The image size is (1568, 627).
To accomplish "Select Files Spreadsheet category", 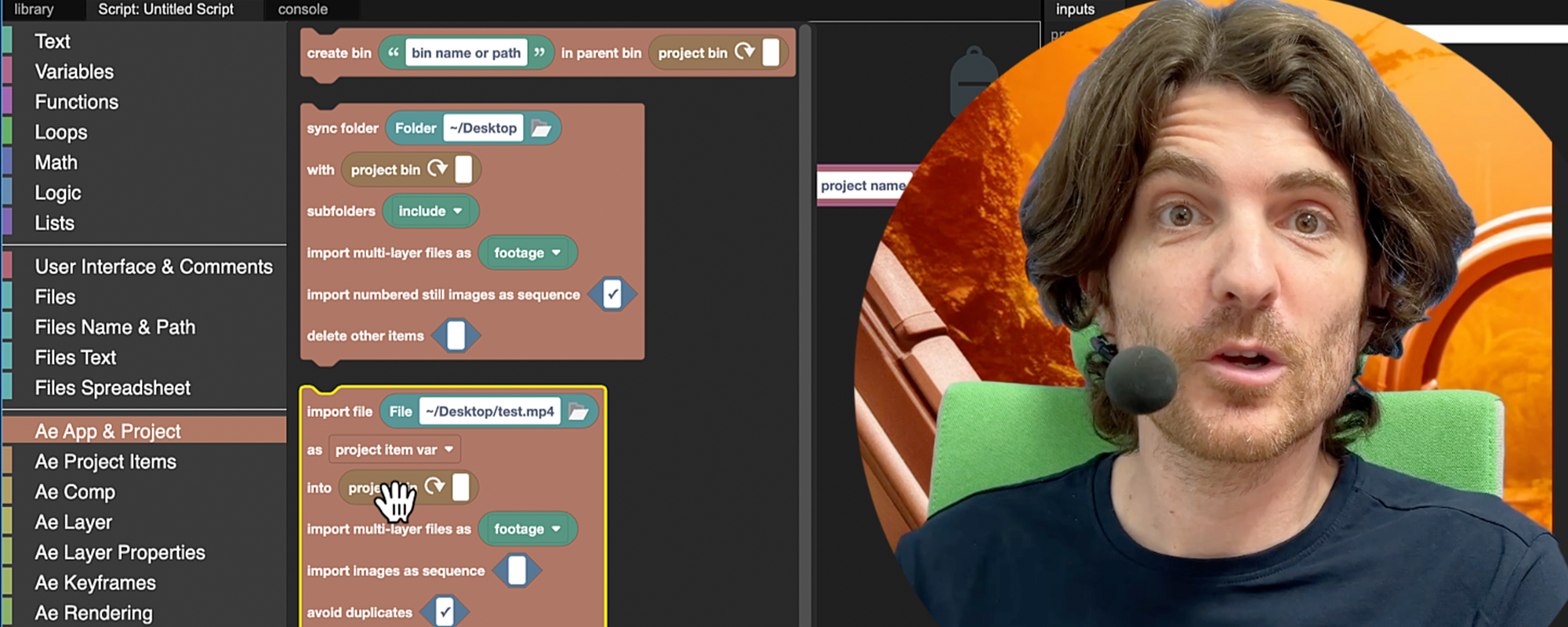I will [x=112, y=388].
